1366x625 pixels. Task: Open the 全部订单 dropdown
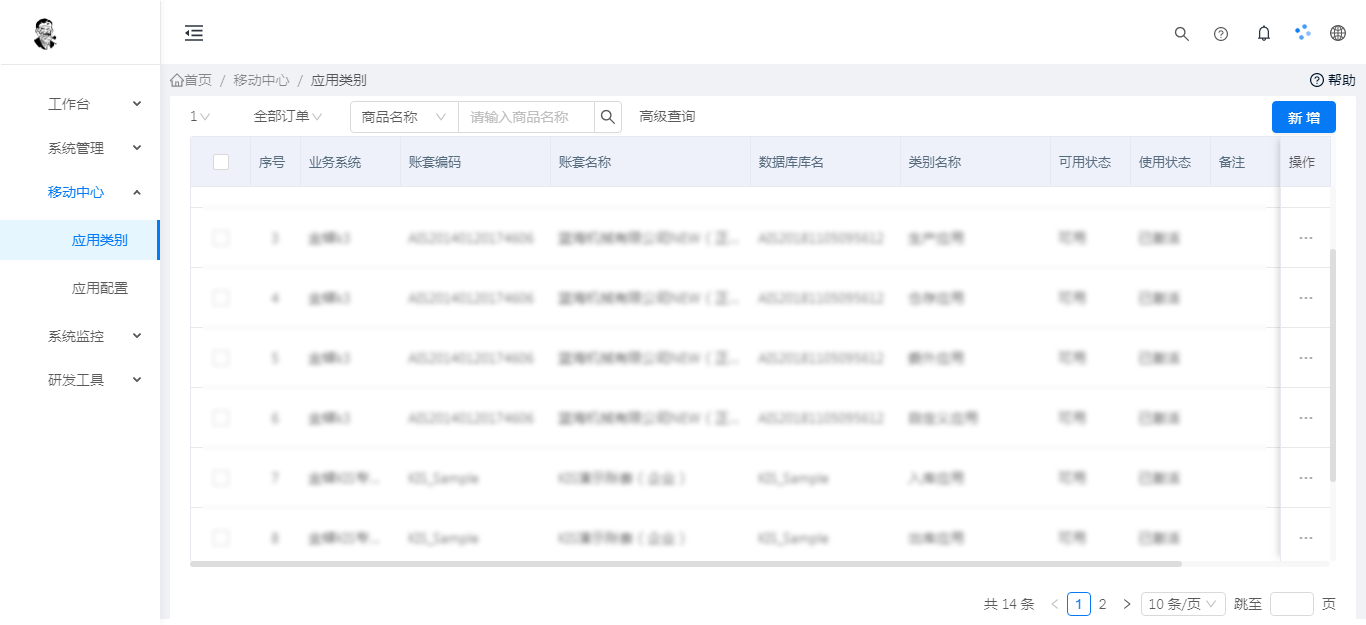287,117
